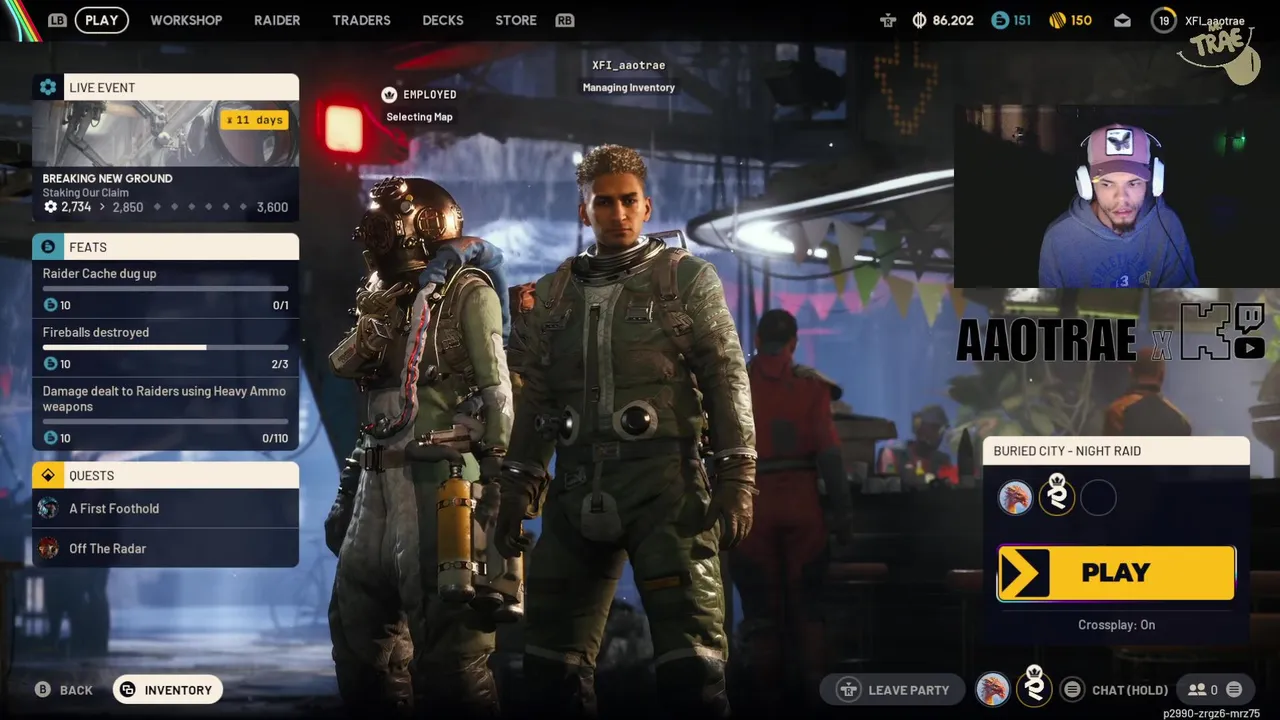This screenshot has width=1280, height=720.
Task: Click the A First Foothold quest portrait icon
Action: (x=48, y=508)
